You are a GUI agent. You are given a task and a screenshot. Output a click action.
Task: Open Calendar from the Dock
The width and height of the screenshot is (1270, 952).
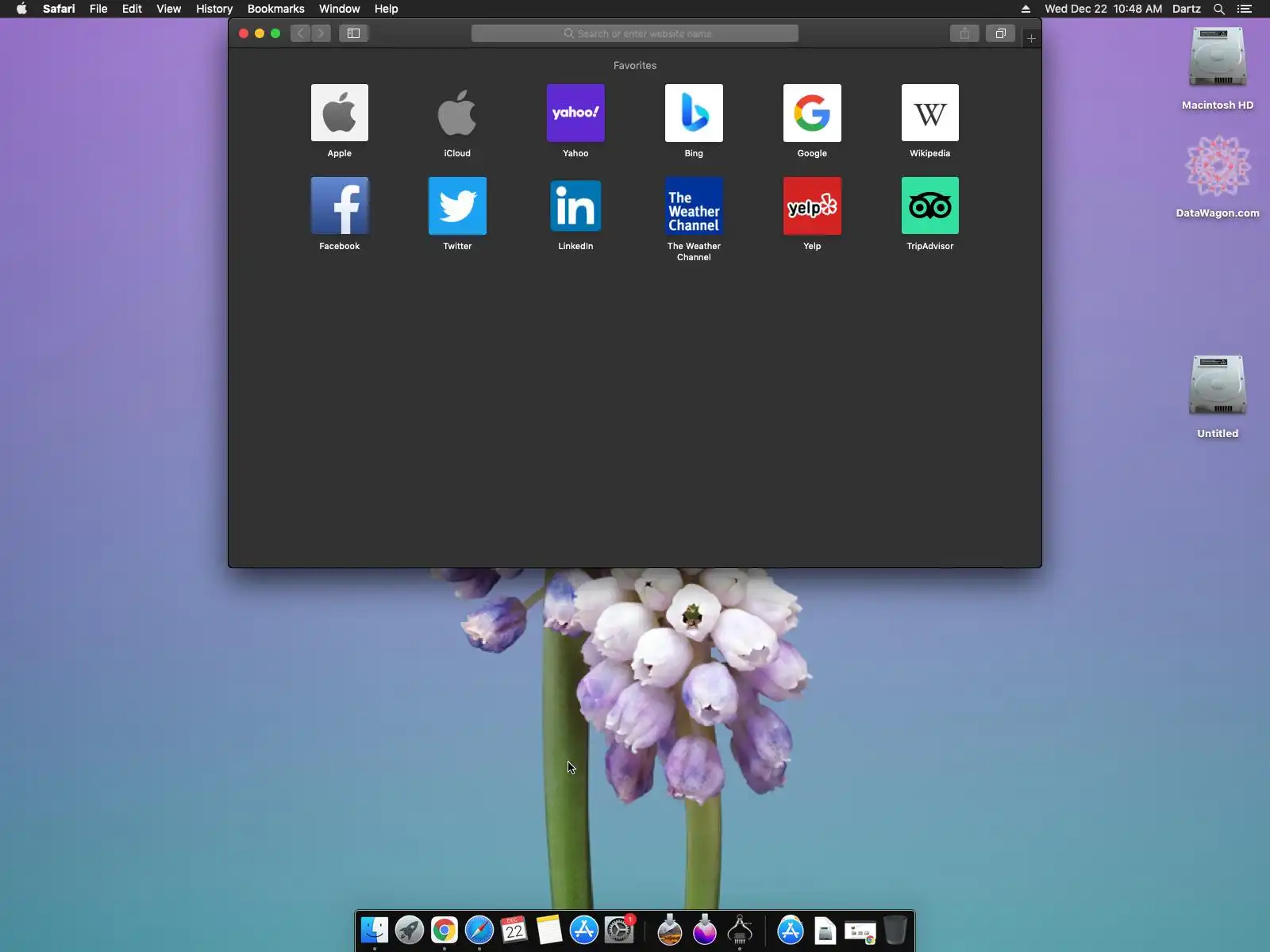pos(514,930)
